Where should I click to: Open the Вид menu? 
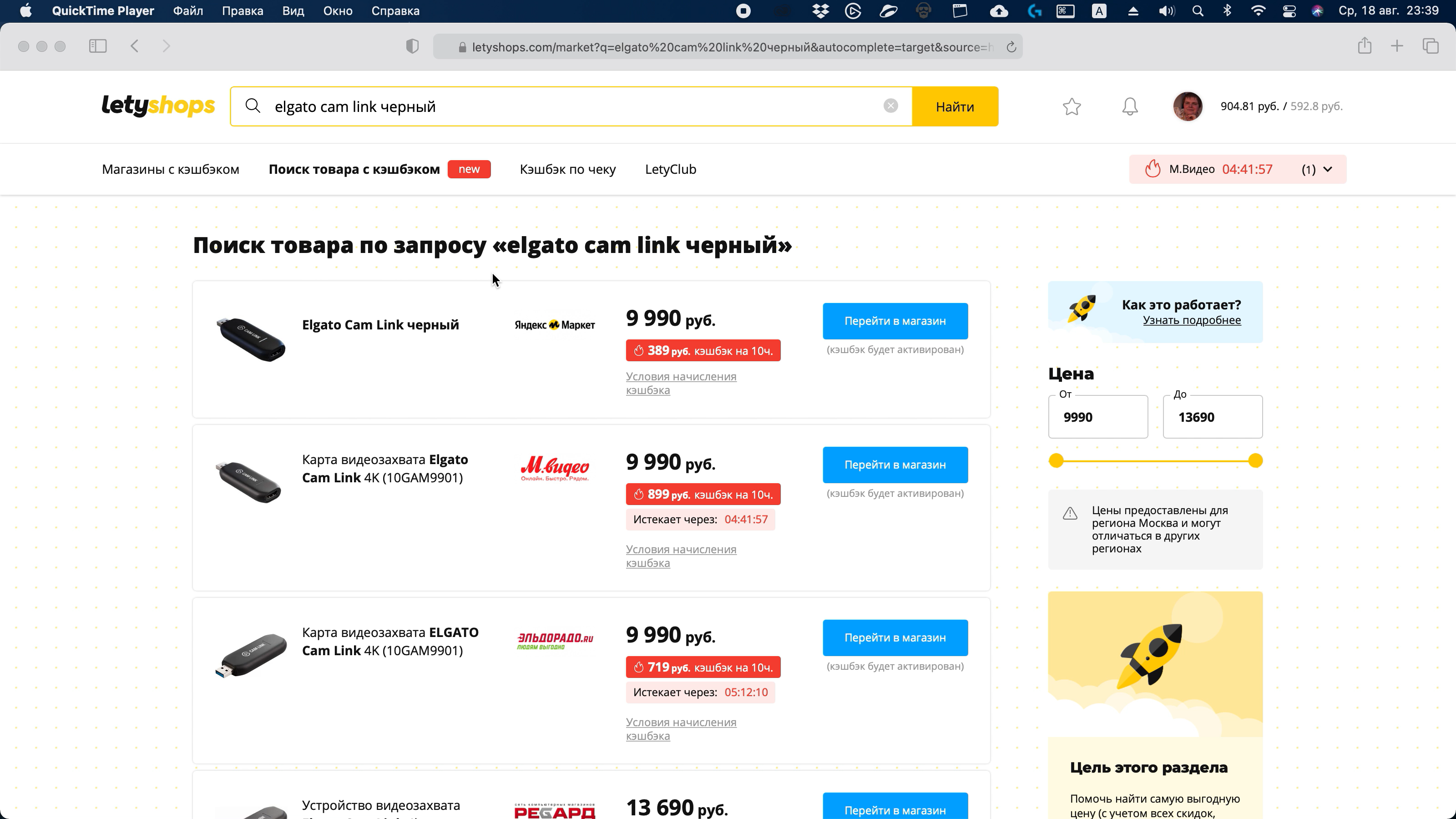pyautogui.click(x=293, y=11)
